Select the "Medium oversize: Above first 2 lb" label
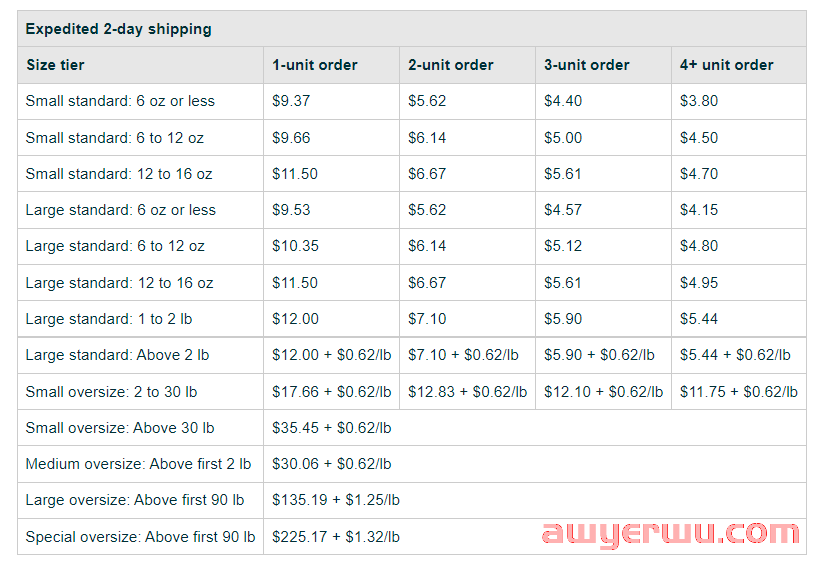 (138, 464)
